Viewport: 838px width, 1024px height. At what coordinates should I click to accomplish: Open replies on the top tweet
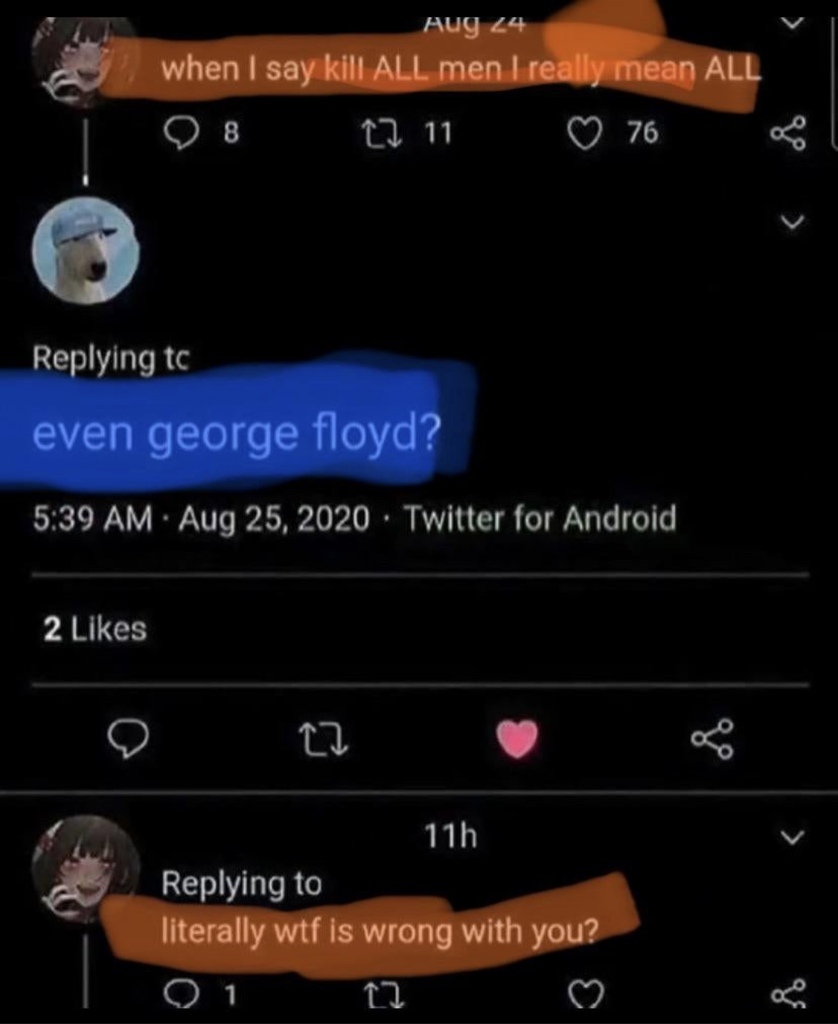click(181, 134)
